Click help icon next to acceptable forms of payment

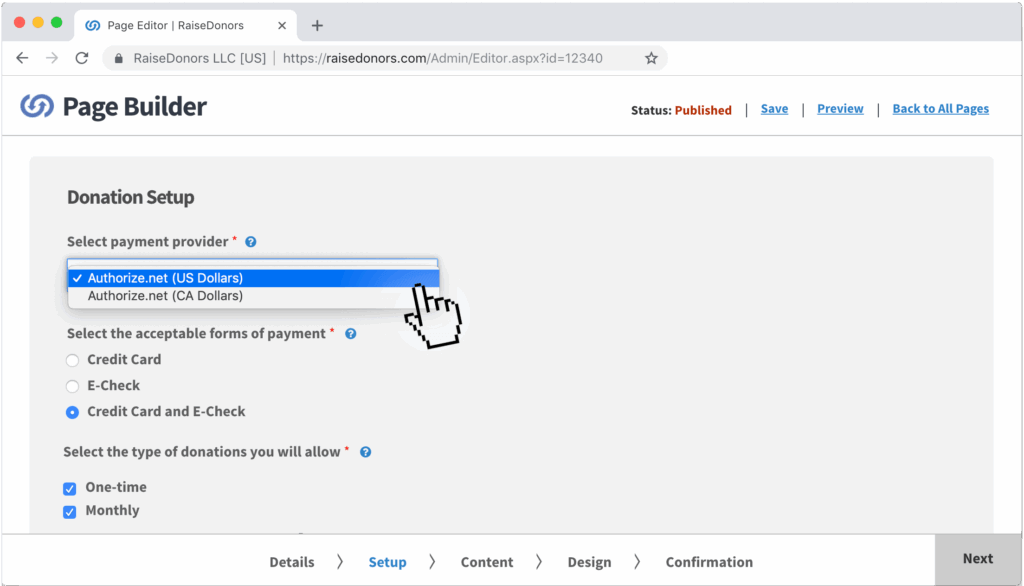pyautogui.click(x=351, y=334)
